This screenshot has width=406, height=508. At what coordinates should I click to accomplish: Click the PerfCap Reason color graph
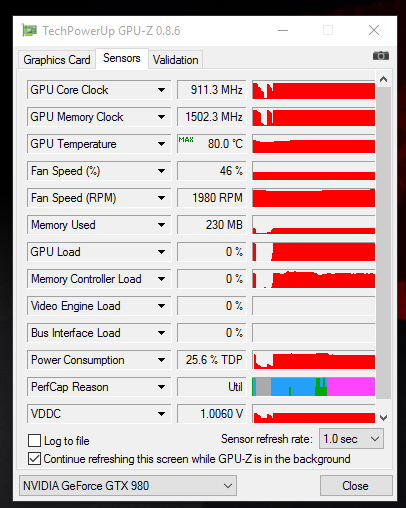313,387
